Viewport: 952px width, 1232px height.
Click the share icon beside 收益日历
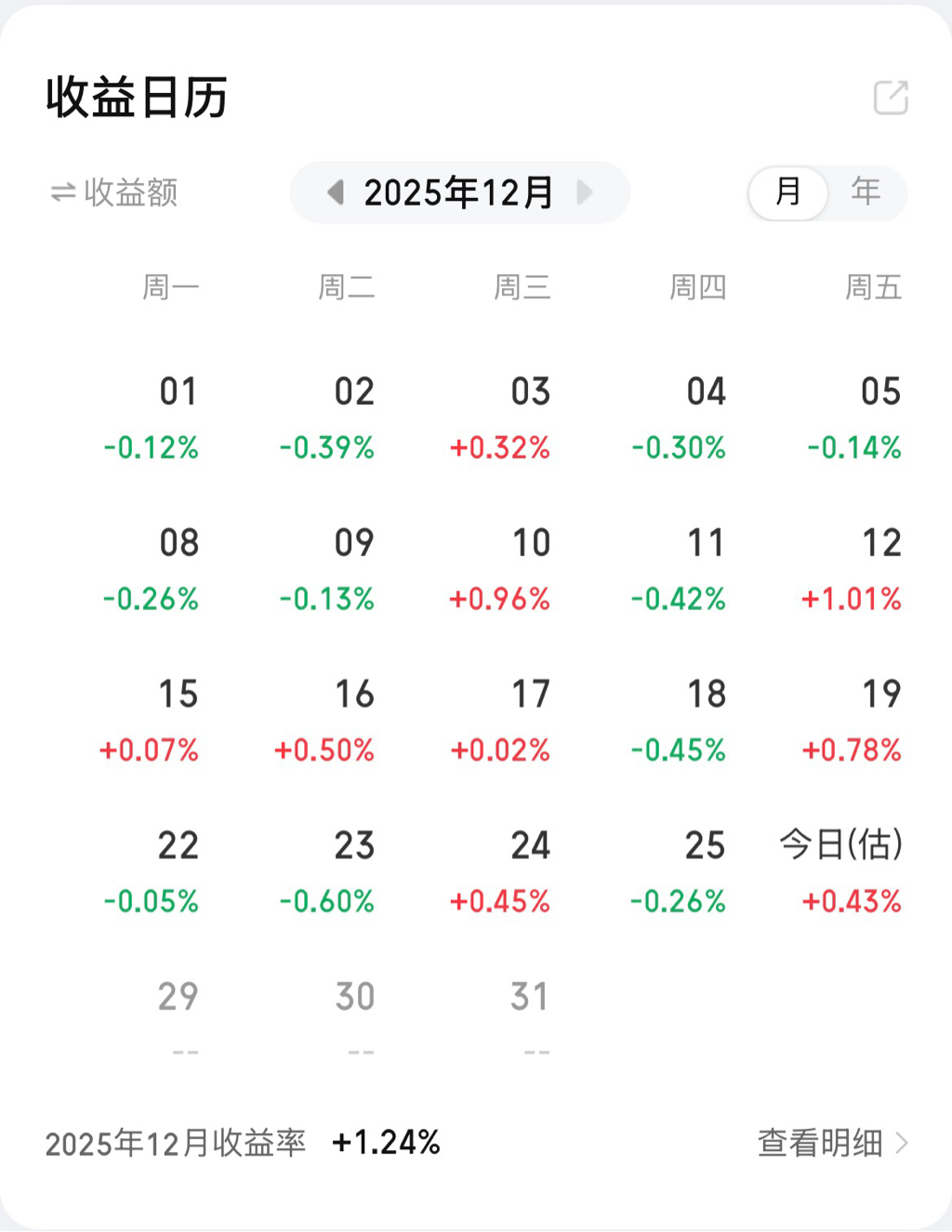coord(890,98)
